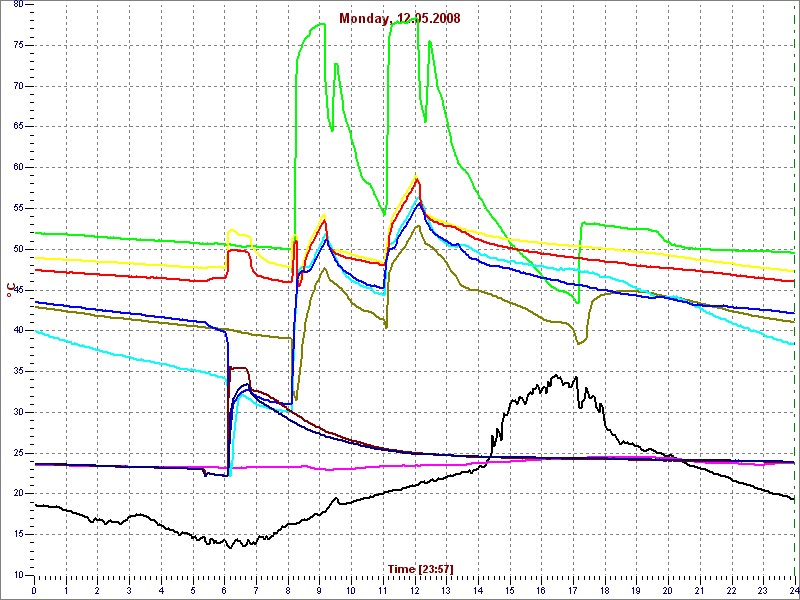This screenshot has height=600, width=800.
Task: Click hour 16 on the time axis
Action: 541,590
